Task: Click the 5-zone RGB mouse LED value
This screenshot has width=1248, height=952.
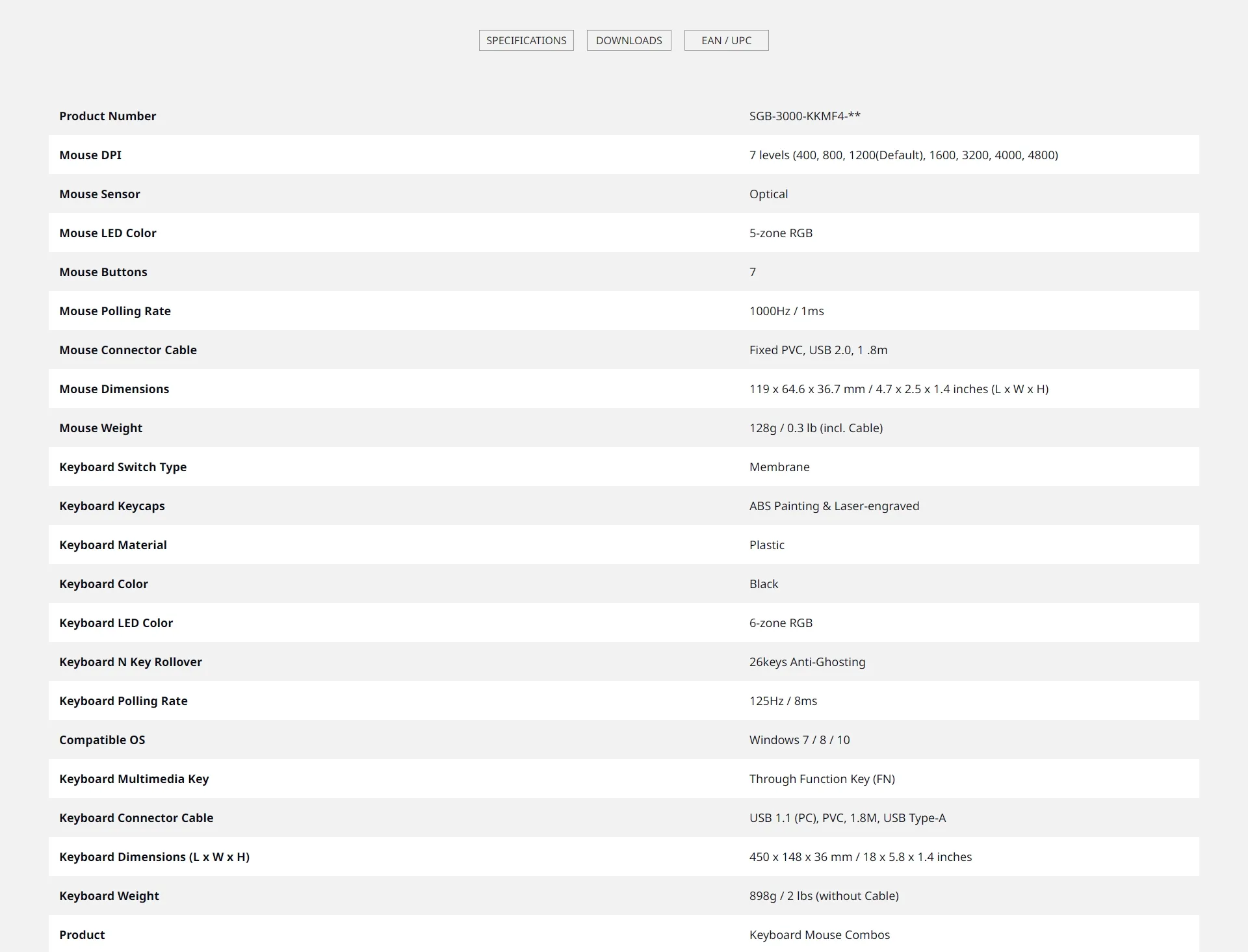Action: point(781,233)
